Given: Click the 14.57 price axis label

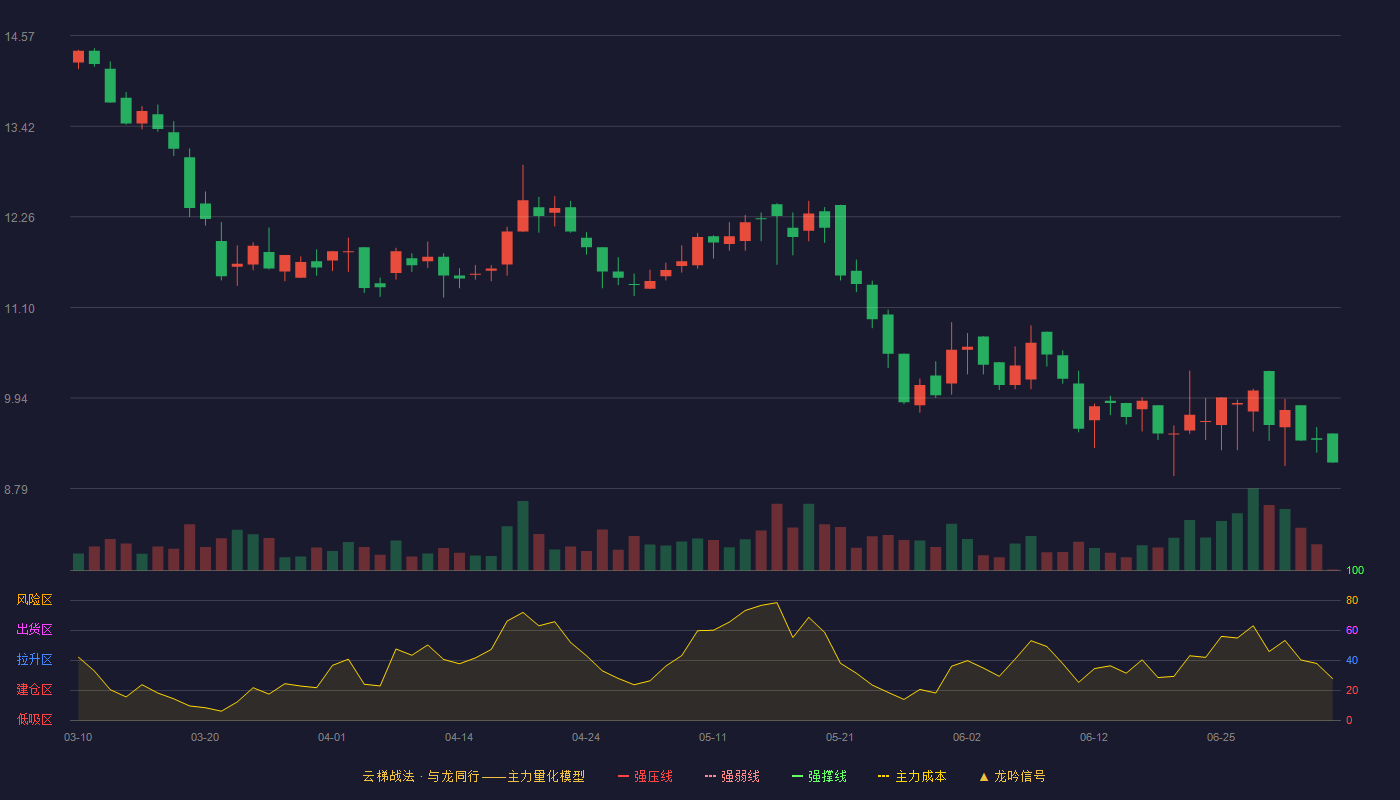Looking at the screenshot, I should click(x=19, y=37).
